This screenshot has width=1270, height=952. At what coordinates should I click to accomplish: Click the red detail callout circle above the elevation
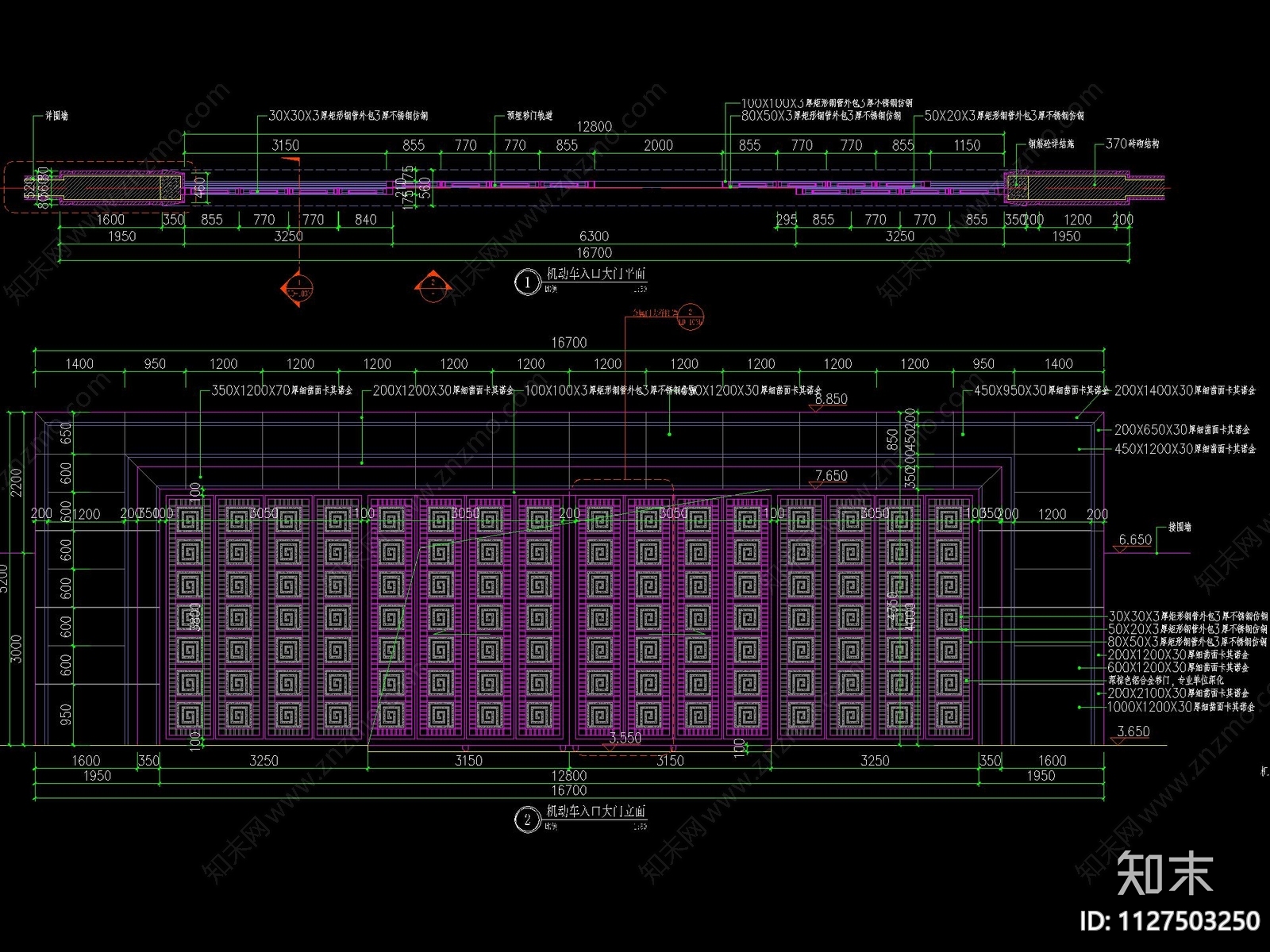[691, 317]
